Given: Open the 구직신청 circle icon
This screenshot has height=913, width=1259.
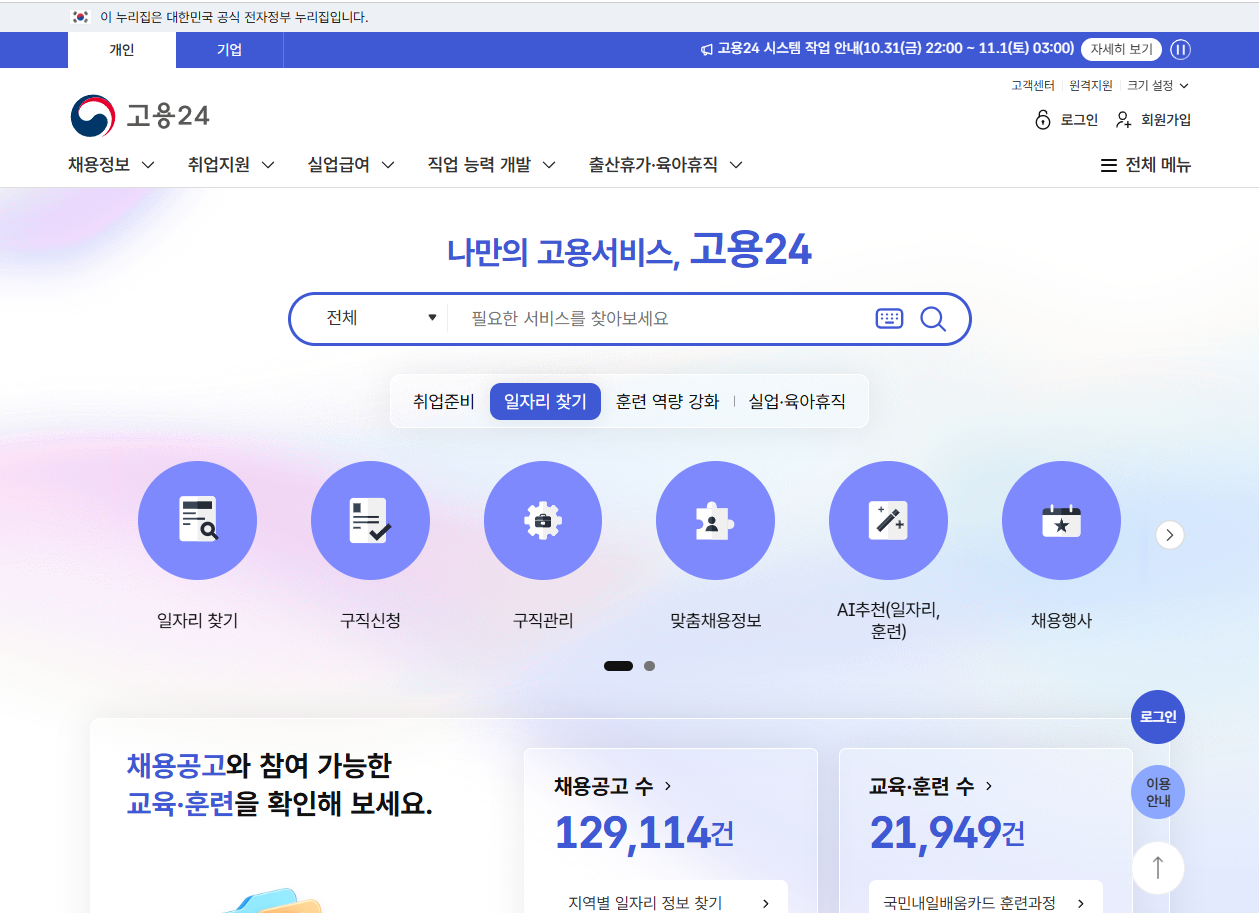Looking at the screenshot, I should [370, 521].
